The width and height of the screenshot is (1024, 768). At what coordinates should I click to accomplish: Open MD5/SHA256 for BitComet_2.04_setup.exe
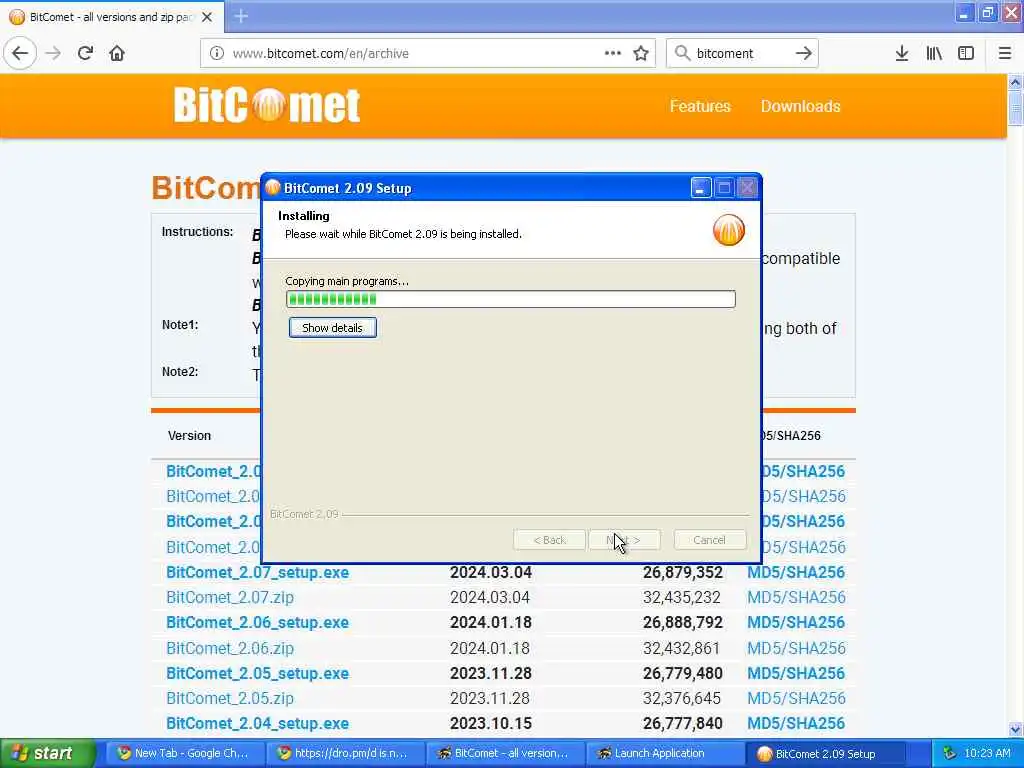point(796,724)
